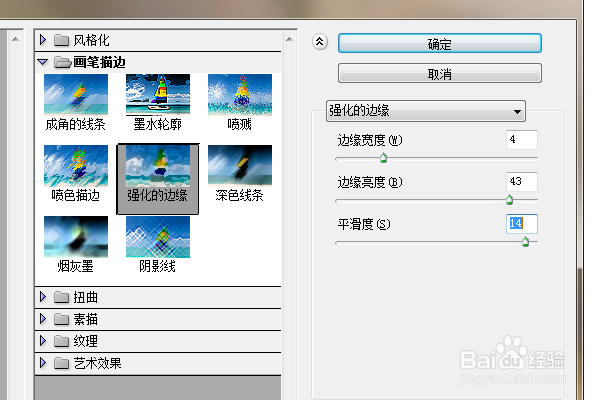
Task: Click the 边缘亮度 slider handle
Action: click(509, 200)
